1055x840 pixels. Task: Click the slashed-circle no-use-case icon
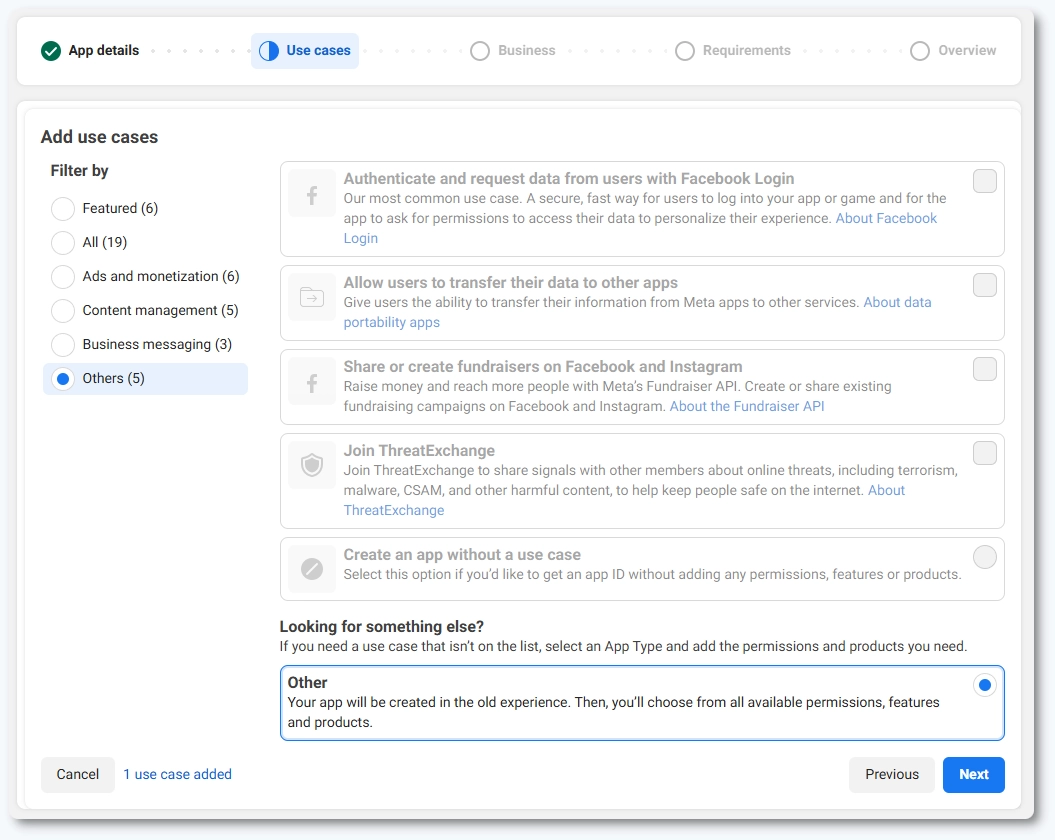[x=310, y=569]
